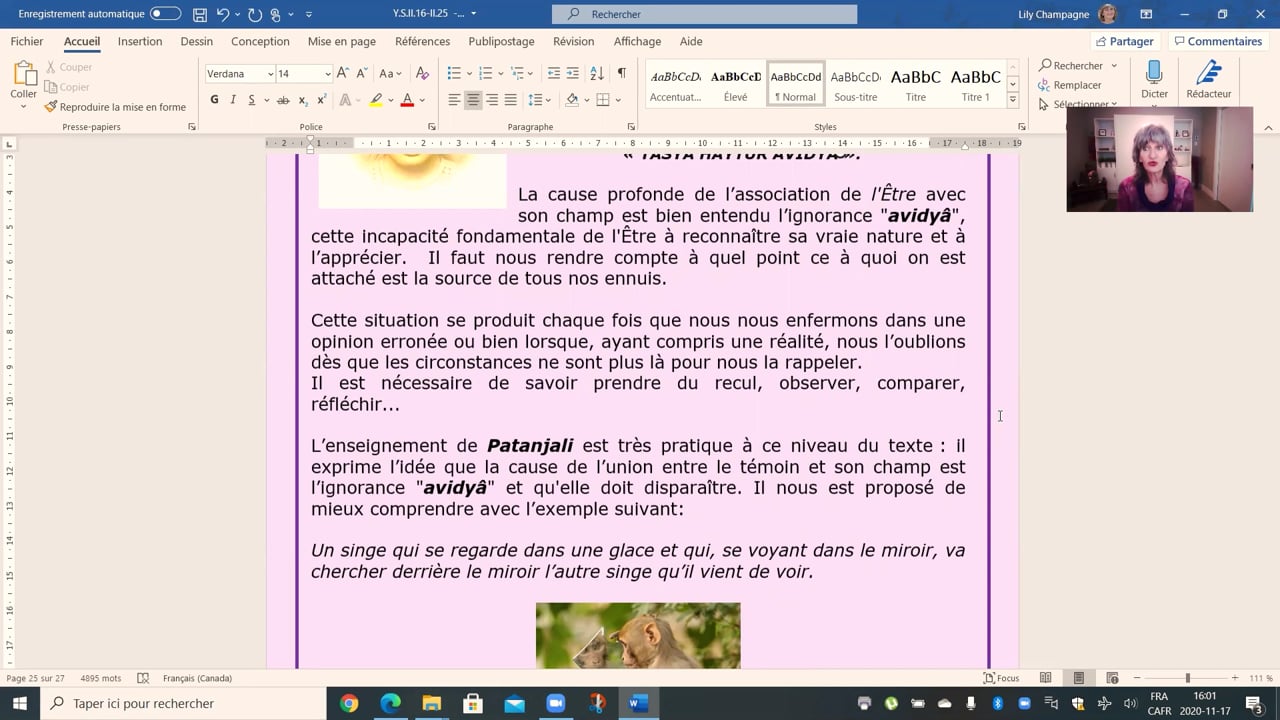Apply the Sous-titre style
This screenshot has height=720, width=1280.
(855, 83)
